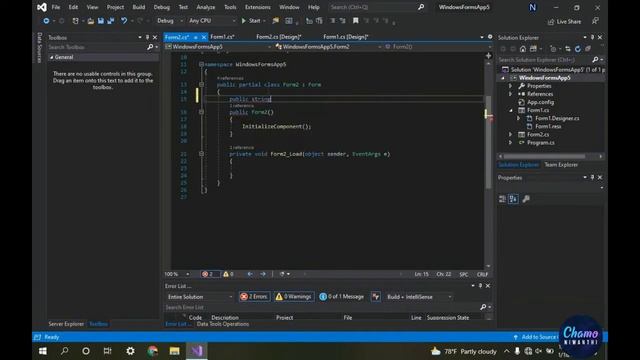Open the Any CPU platform dropdown
The height and width of the screenshot is (360, 640).
pyautogui.click(x=212, y=21)
